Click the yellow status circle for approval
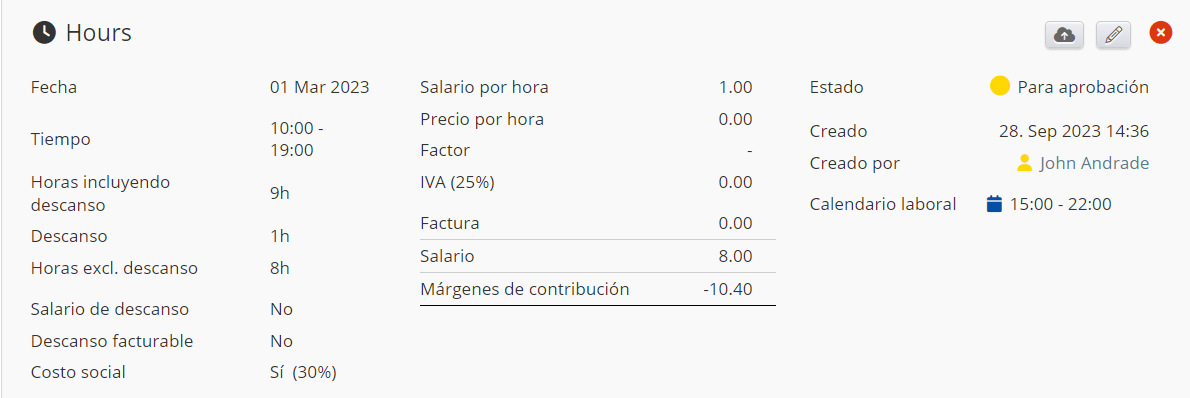The height and width of the screenshot is (398, 1190). (x=1000, y=86)
